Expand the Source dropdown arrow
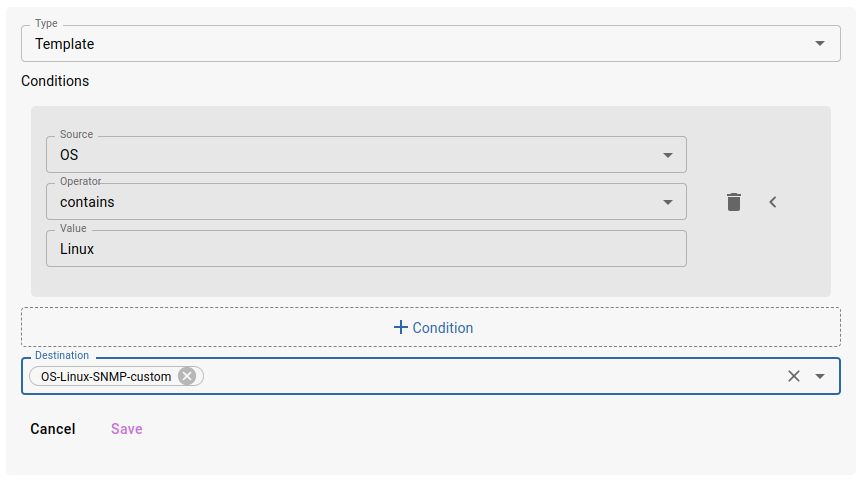This screenshot has width=865, height=485. (x=668, y=155)
